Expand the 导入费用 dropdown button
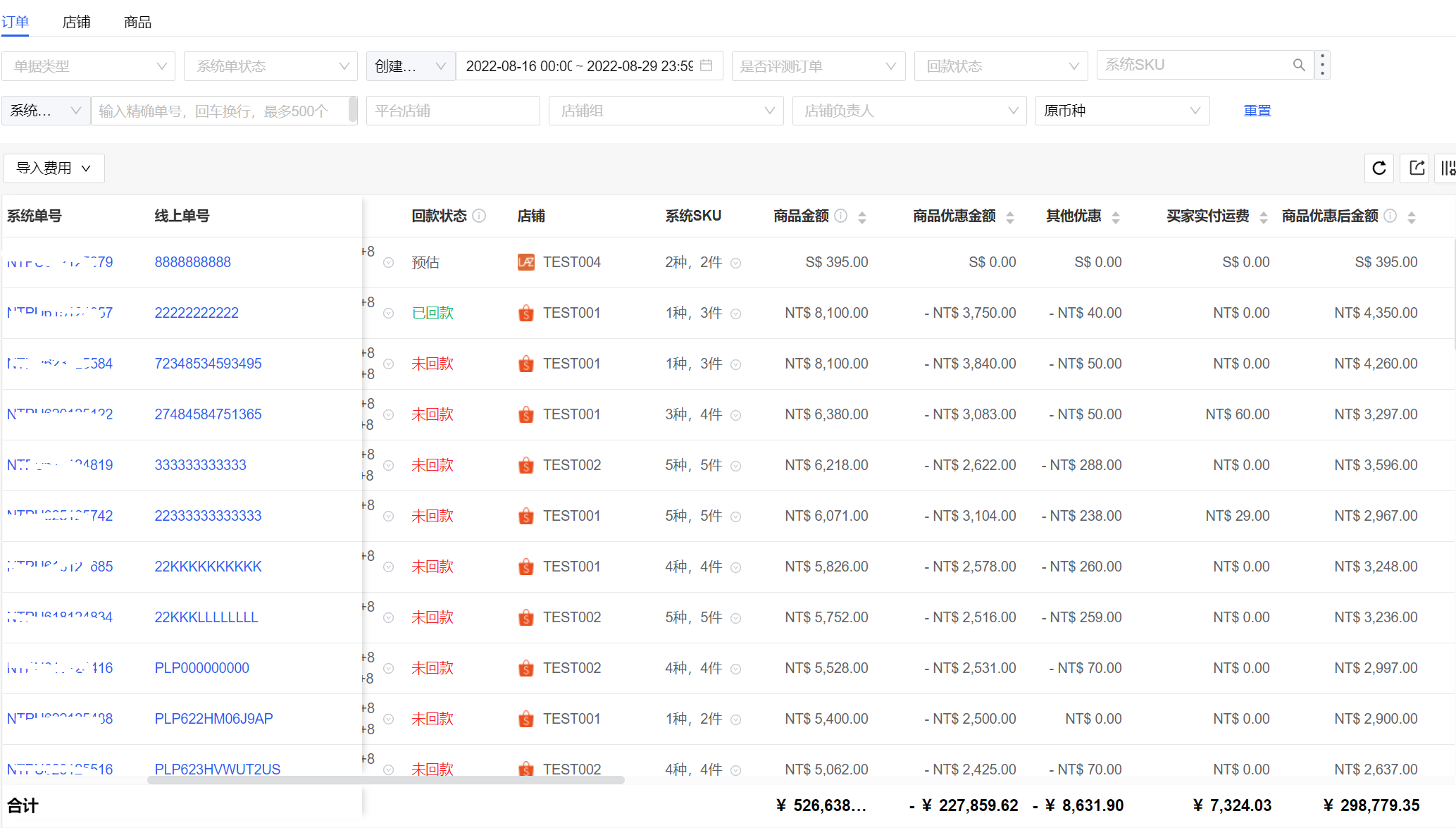1456x828 pixels. pyautogui.click(x=54, y=168)
